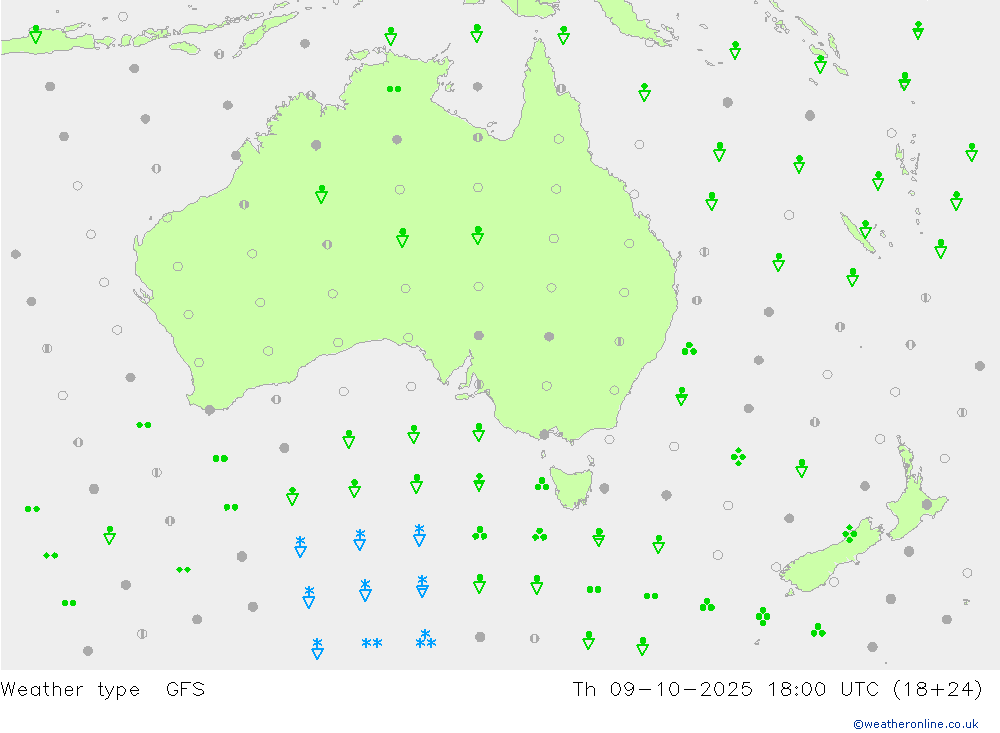Image resolution: width=1000 pixels, height=733 pixels.
Task: Click grey overcast dot on New Zealand's North Island
Action: (927, 505)
